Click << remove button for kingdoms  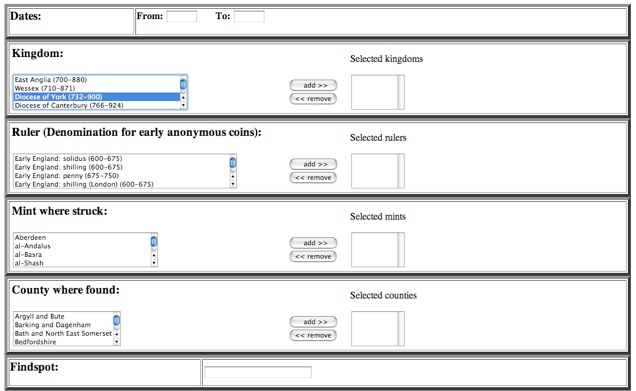pyautogui.click(x=313, y=99)
